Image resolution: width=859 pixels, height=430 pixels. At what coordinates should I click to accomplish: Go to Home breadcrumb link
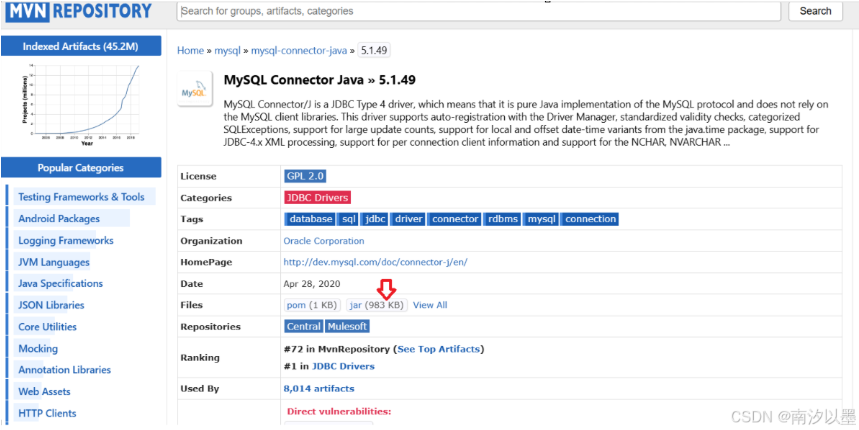click(x=190, y=50)
